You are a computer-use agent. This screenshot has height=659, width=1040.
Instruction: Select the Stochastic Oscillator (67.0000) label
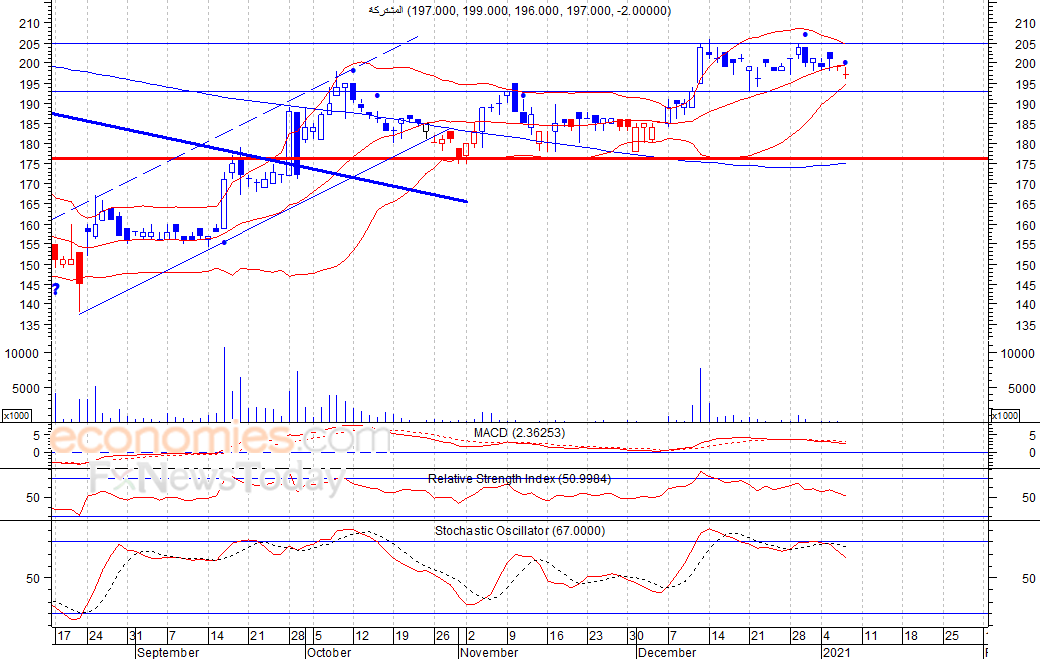520,531
